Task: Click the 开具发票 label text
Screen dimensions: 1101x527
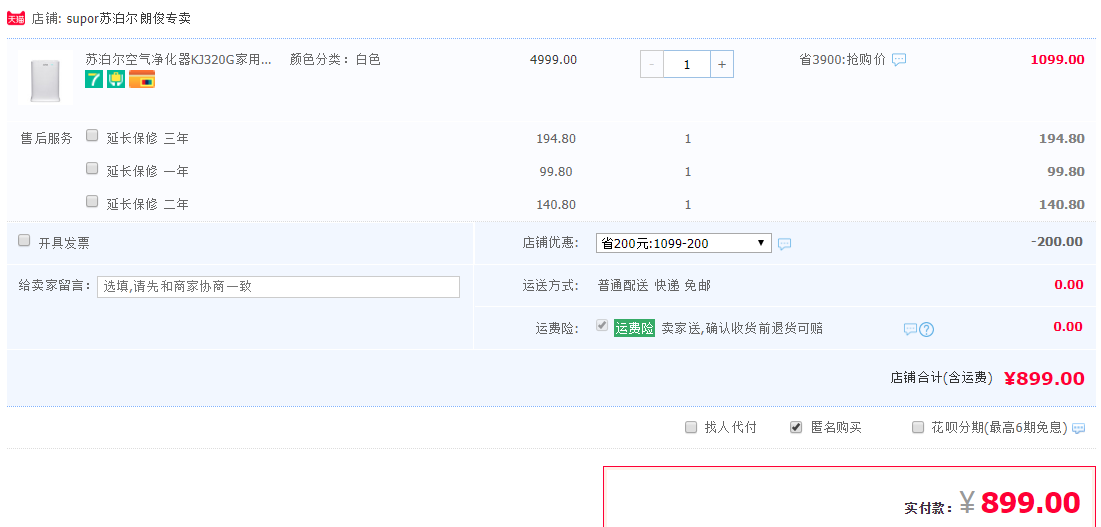Action: pyautogui.click(x=64, y=244)
